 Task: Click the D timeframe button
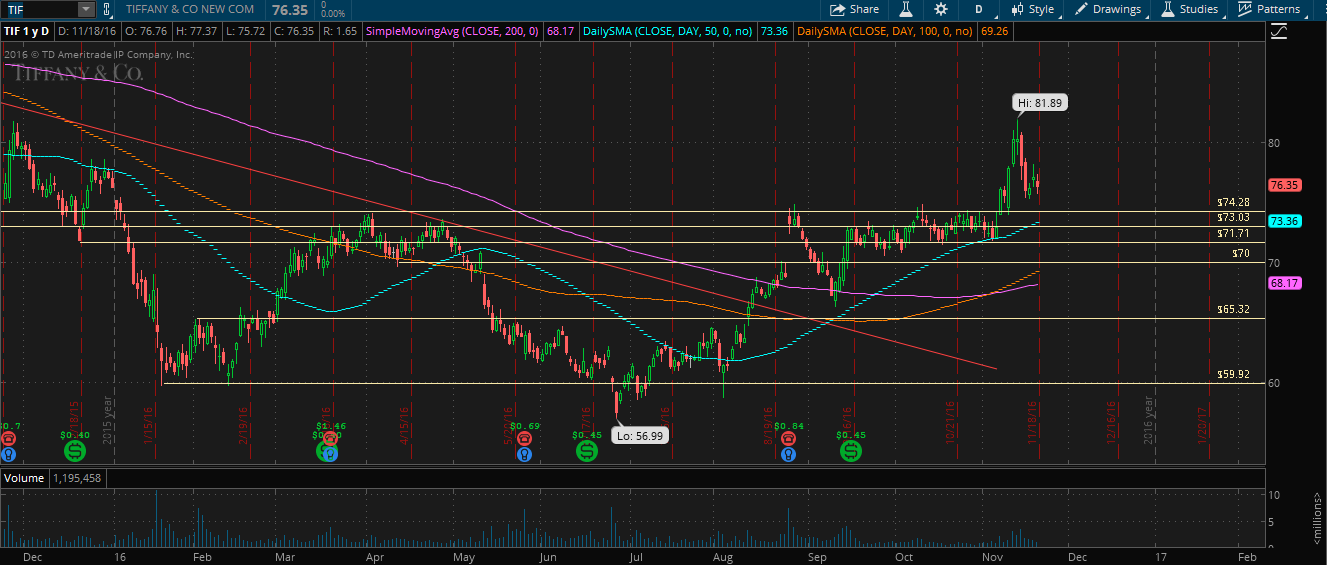click(x=979, y=9)
